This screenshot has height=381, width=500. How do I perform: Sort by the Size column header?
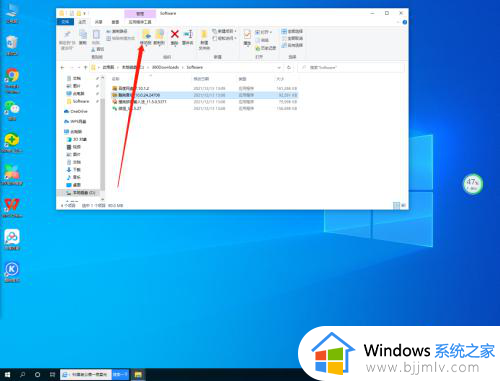pos(280,79)
